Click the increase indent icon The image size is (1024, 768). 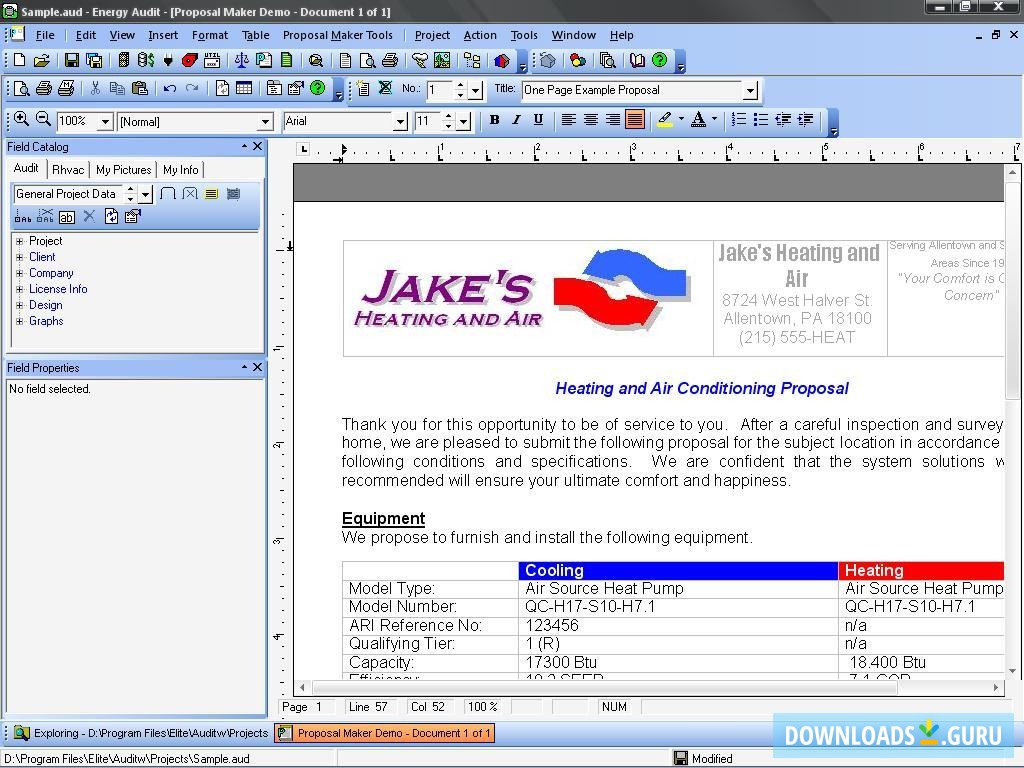pyautogui.click(x=805, y=120)
